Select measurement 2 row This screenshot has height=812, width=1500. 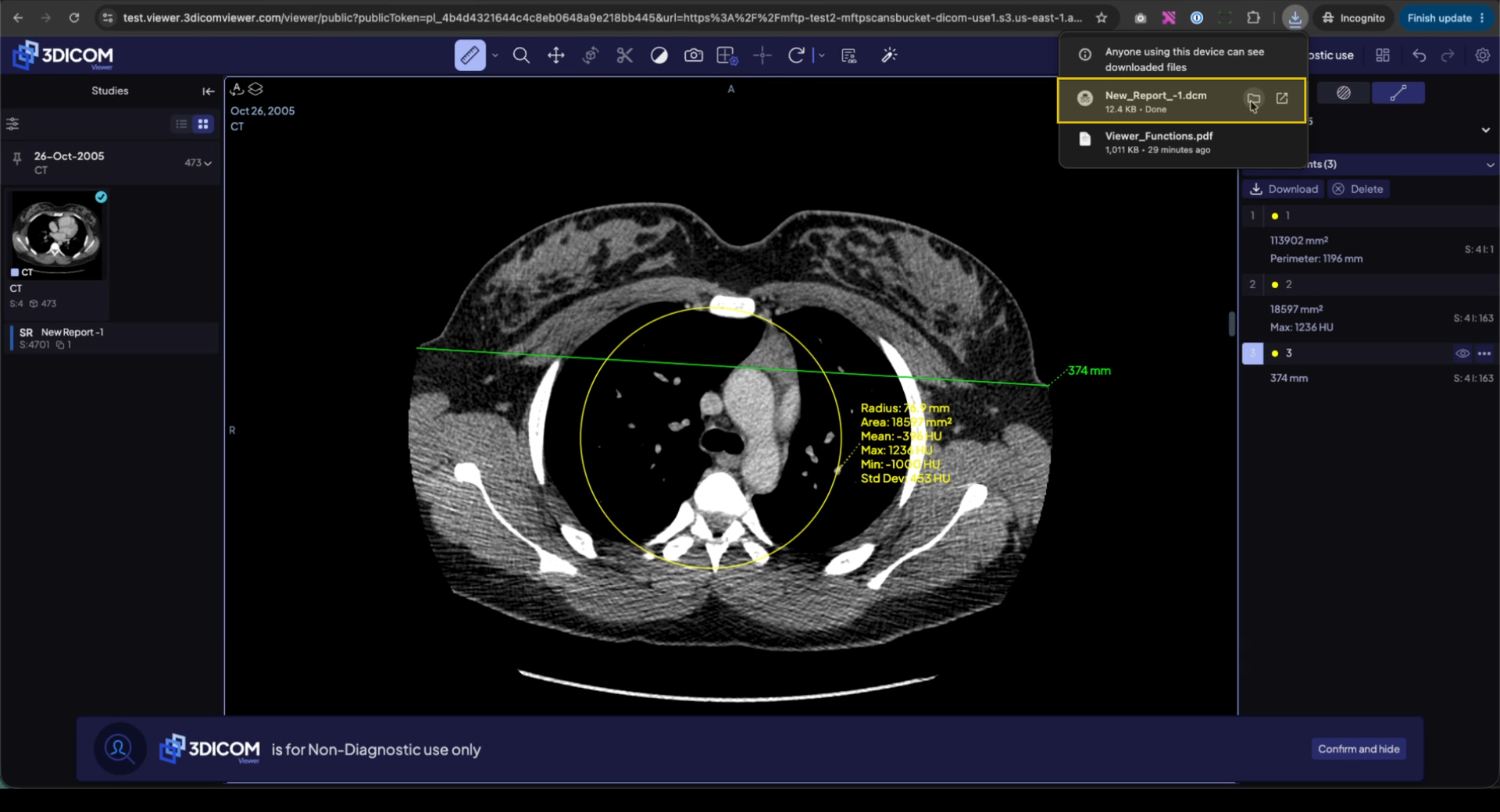tap(1370, 284)
